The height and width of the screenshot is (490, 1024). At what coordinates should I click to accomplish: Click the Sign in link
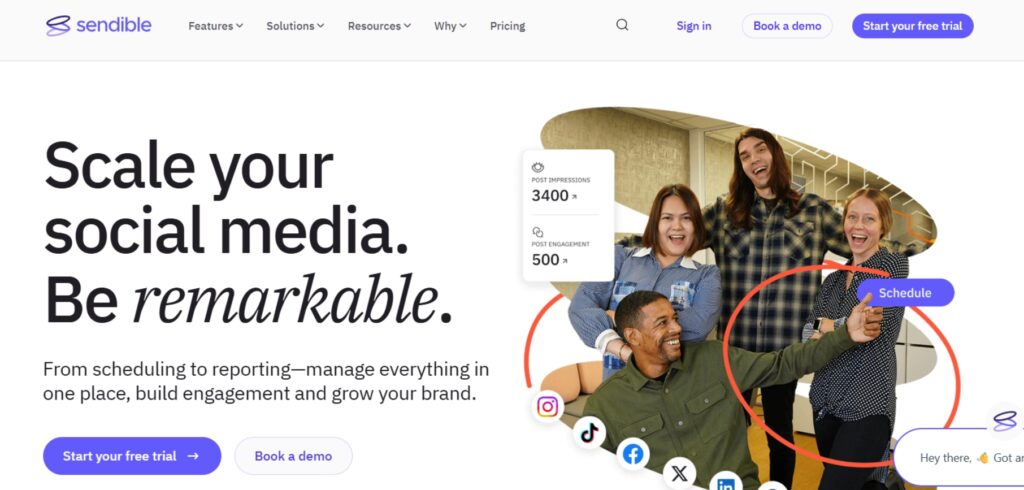click(694, 26)
